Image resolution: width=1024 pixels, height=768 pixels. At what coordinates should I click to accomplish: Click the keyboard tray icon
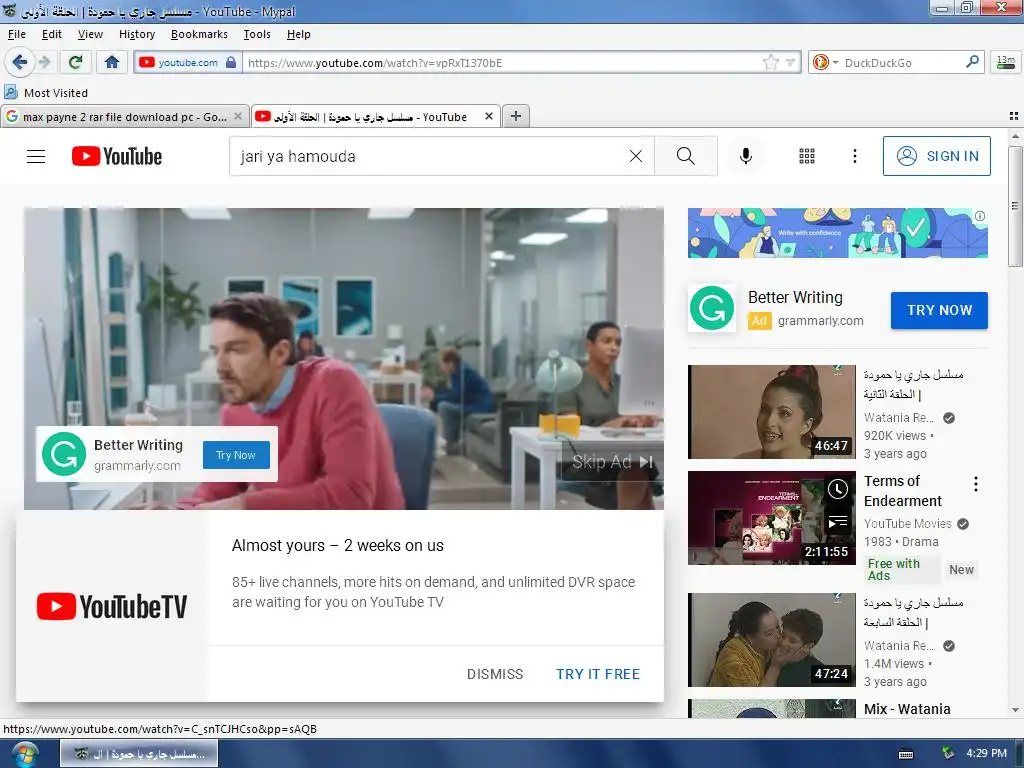pyautogui.click(x=906, y=754)
